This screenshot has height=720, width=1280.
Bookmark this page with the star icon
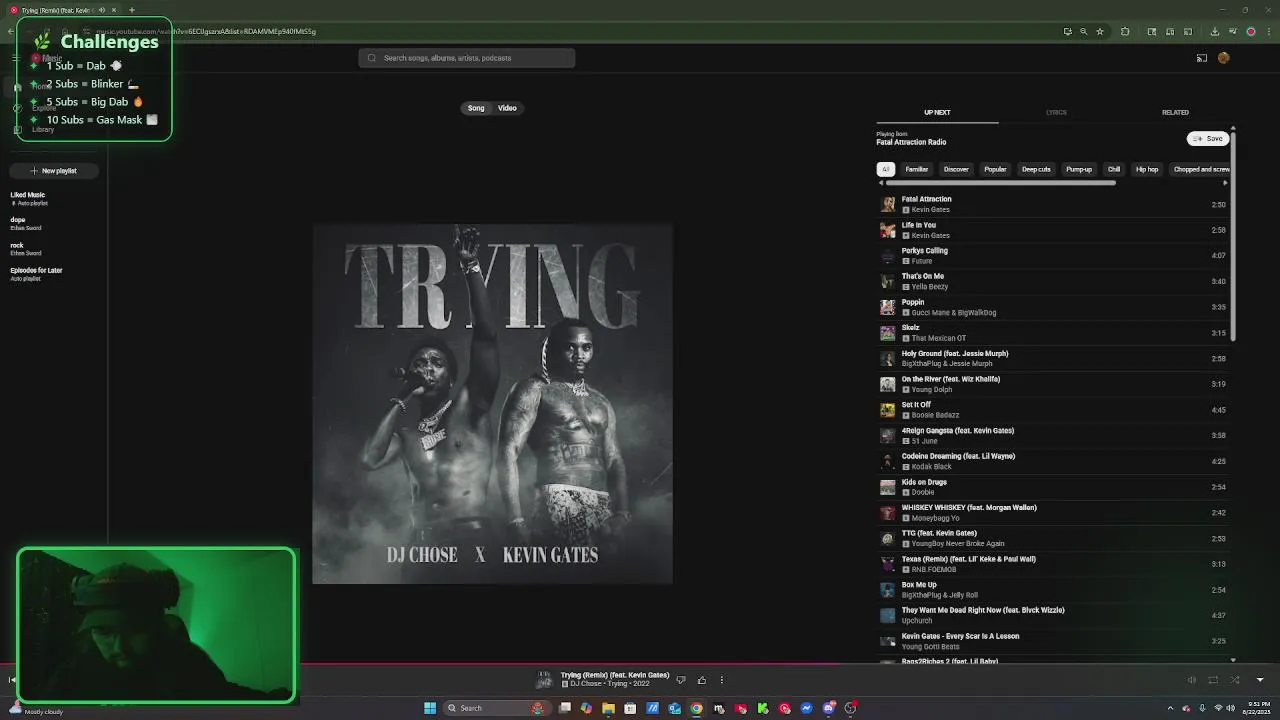click(x=1100, y=31)
